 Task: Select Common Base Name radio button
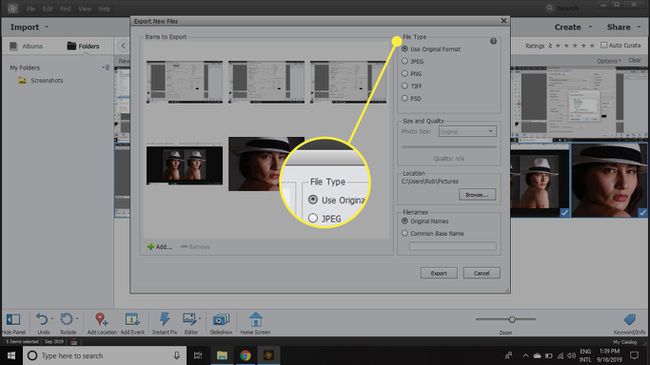405,234
